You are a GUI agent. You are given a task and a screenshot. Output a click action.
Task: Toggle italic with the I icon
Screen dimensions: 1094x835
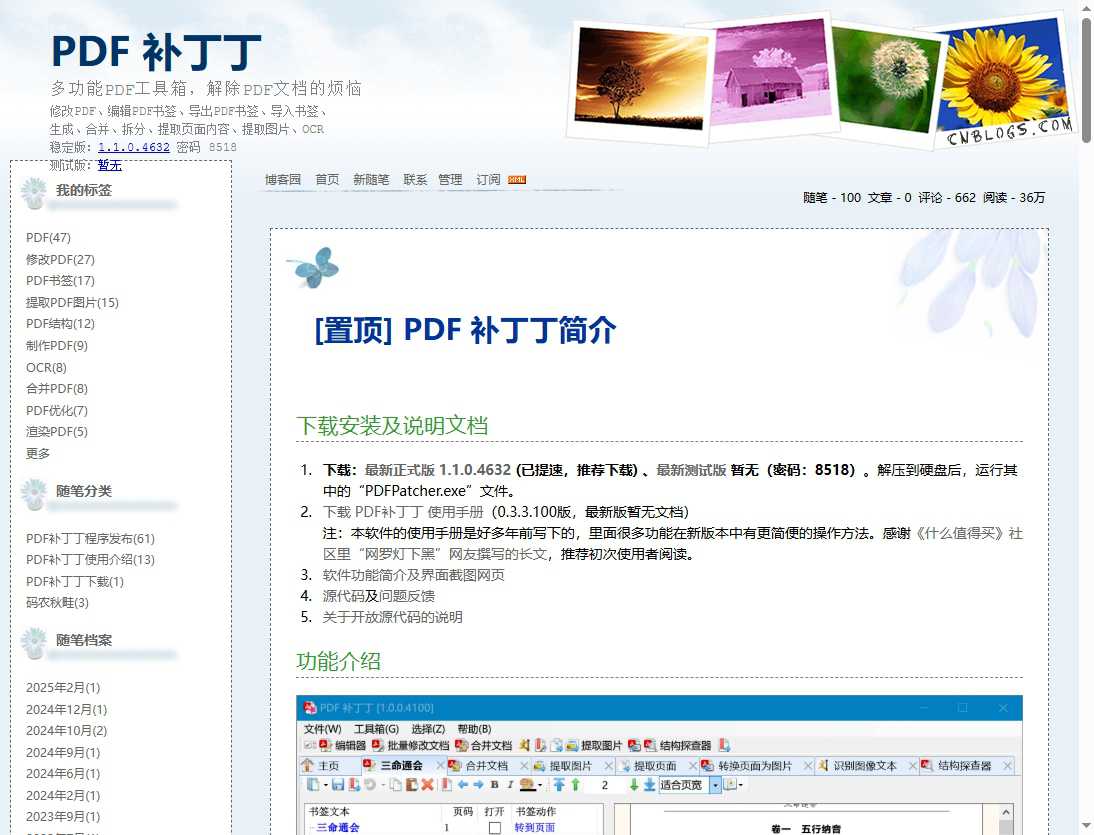506,786
